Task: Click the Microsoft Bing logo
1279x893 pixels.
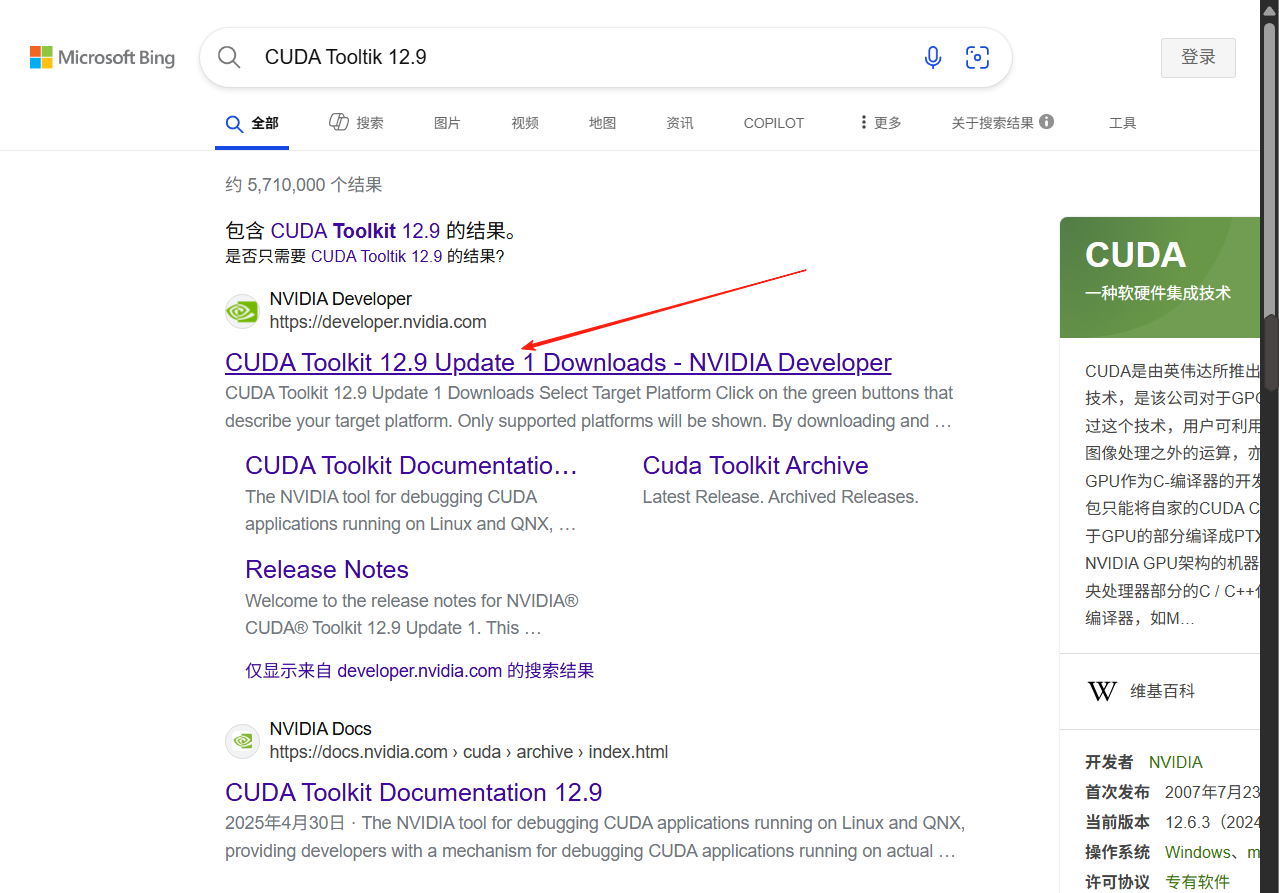Action: 101,57
